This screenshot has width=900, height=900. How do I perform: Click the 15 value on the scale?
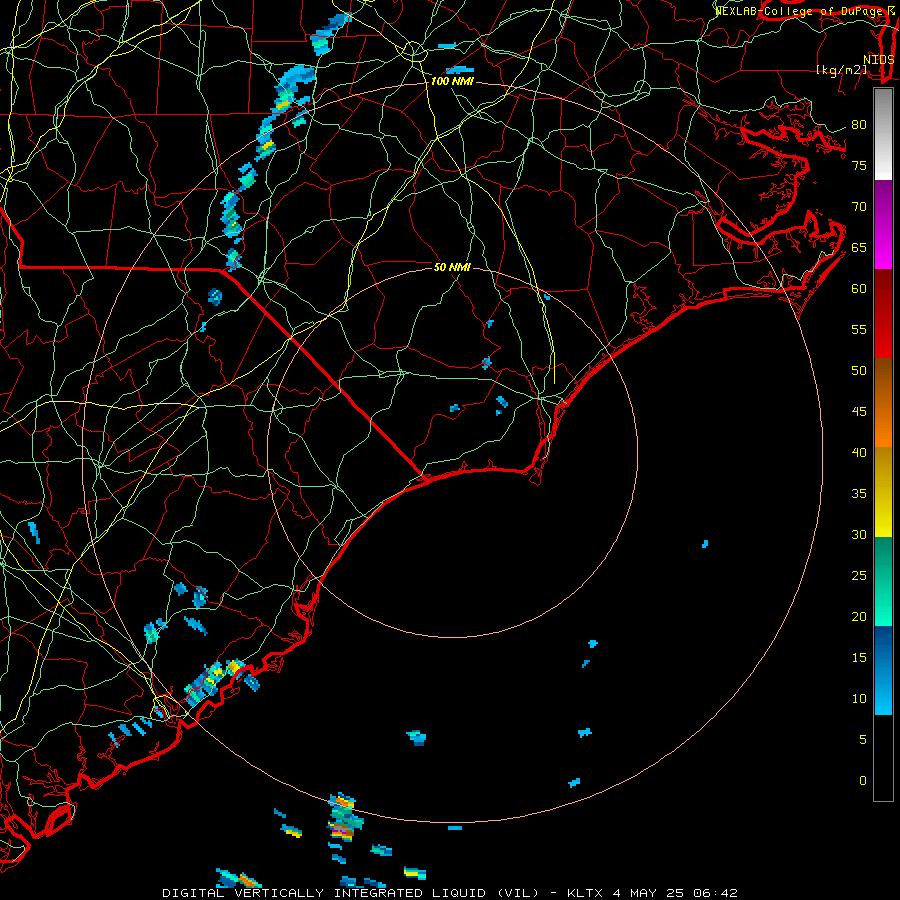click(x=859, y=658)
